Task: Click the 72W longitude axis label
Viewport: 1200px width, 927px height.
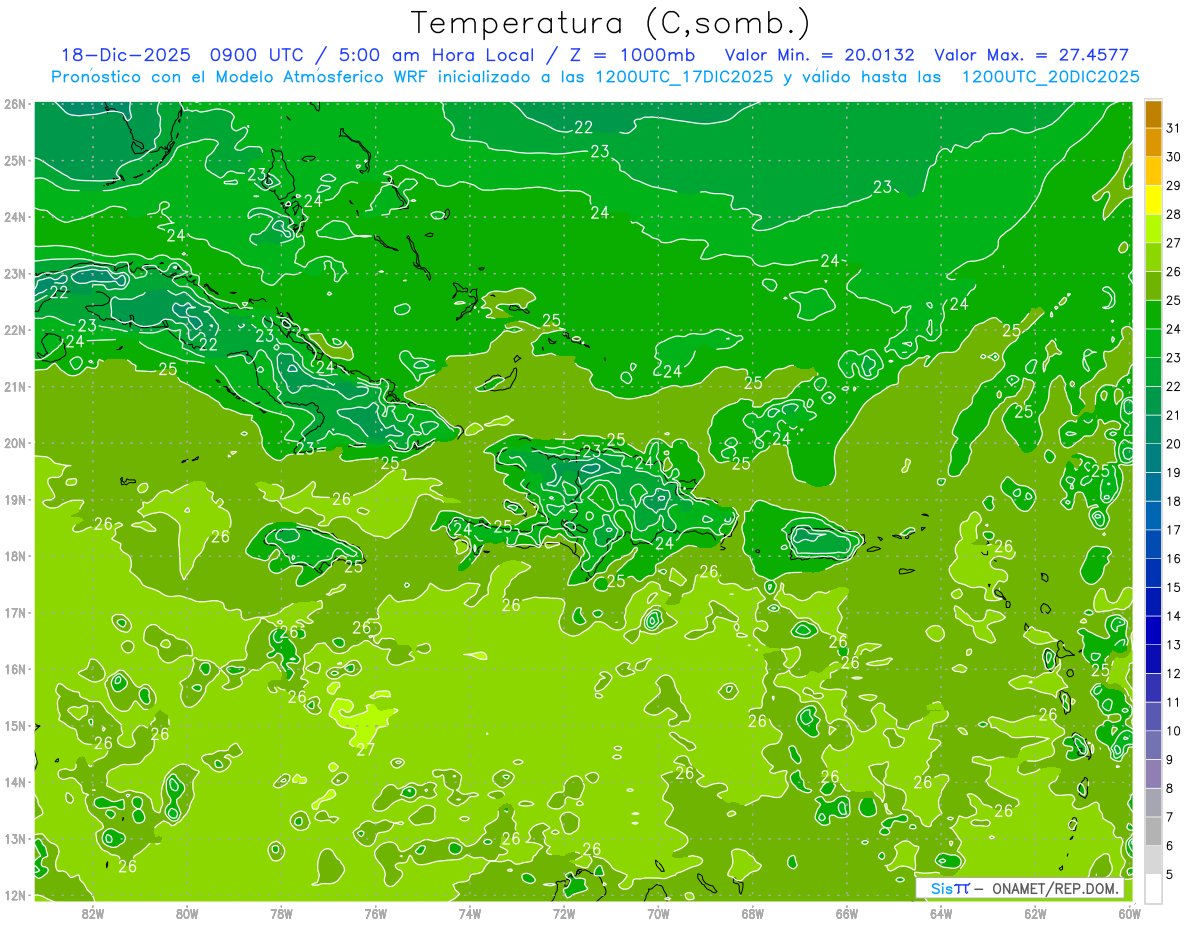Action: (564, 913)
